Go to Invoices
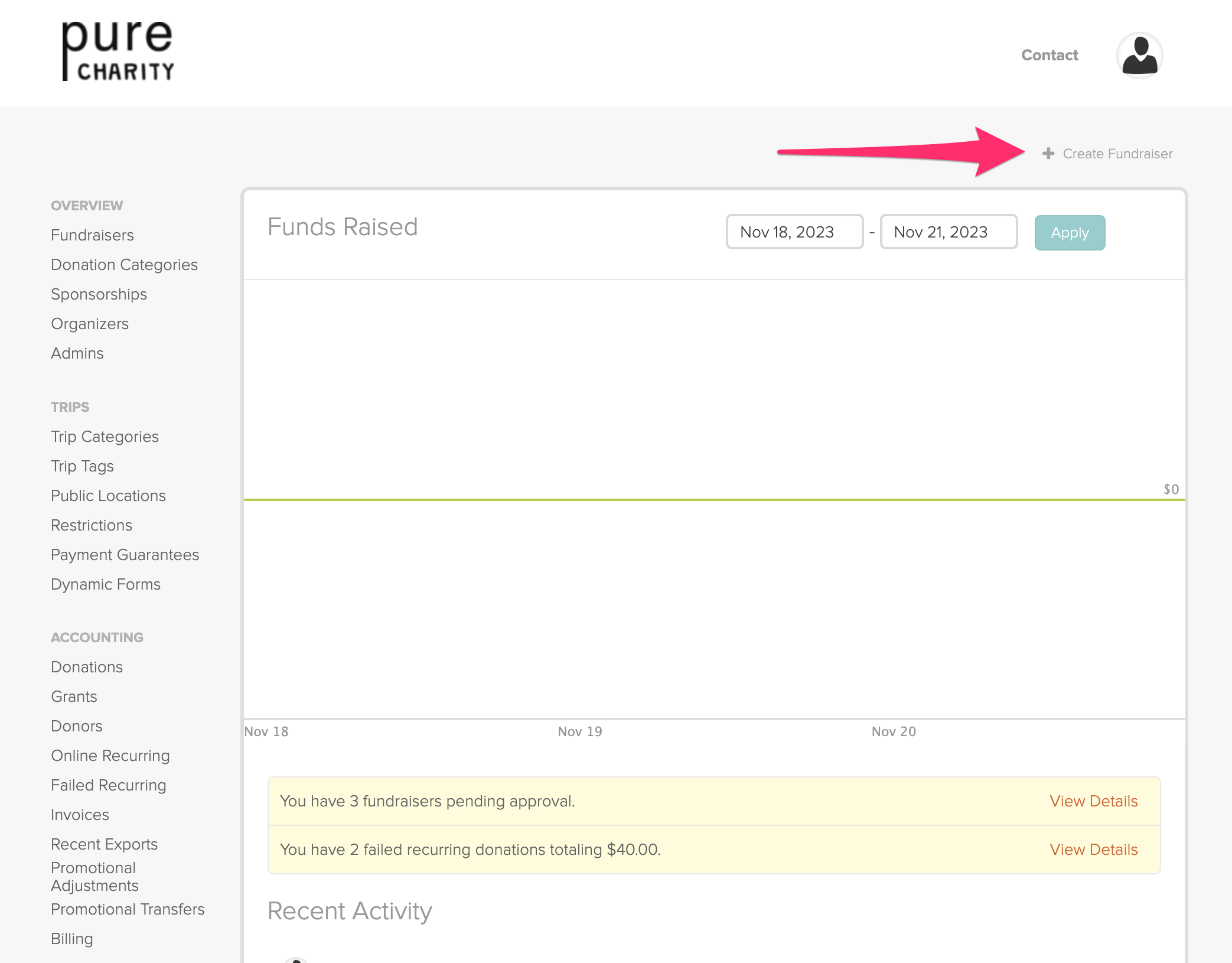This screenshot has width=1232, height=963. 80,815
